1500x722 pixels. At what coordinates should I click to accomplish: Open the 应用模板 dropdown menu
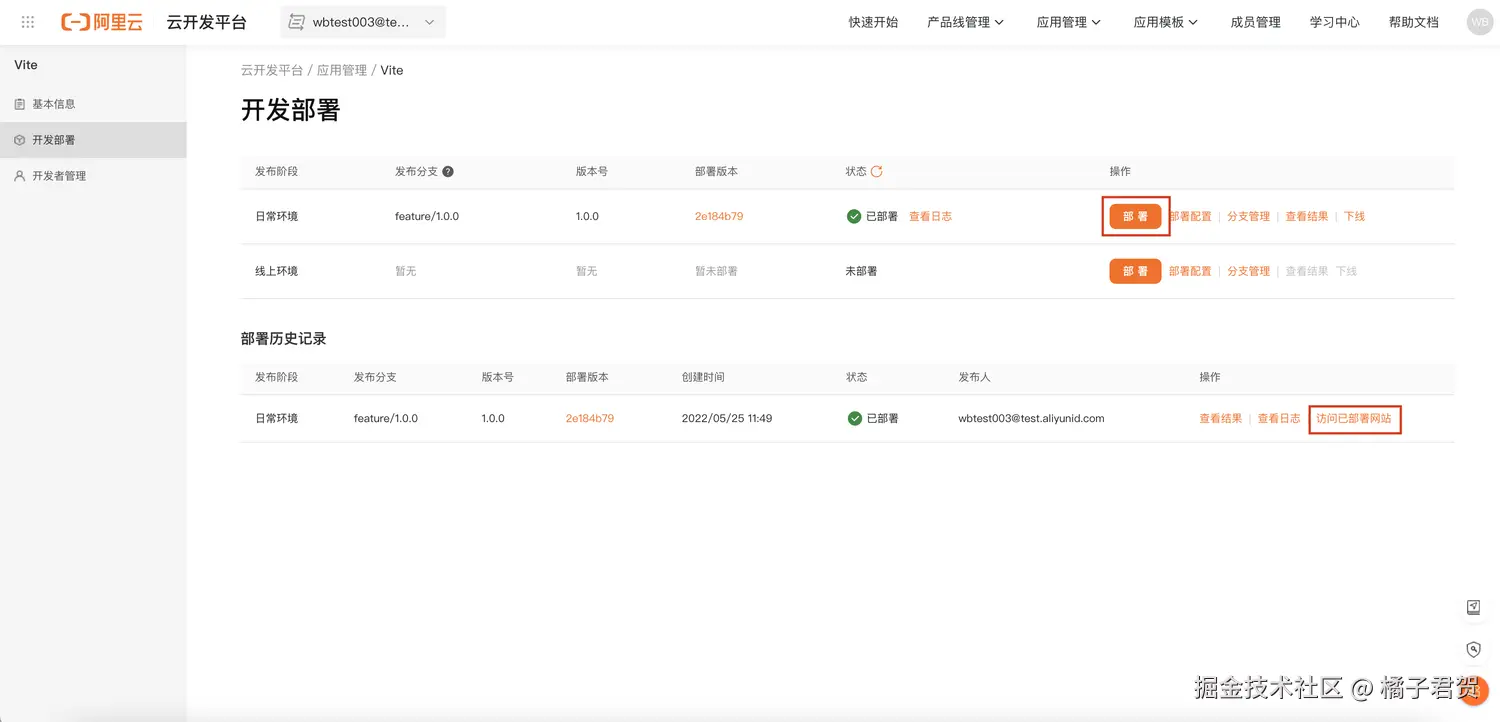pos(1166,22)
